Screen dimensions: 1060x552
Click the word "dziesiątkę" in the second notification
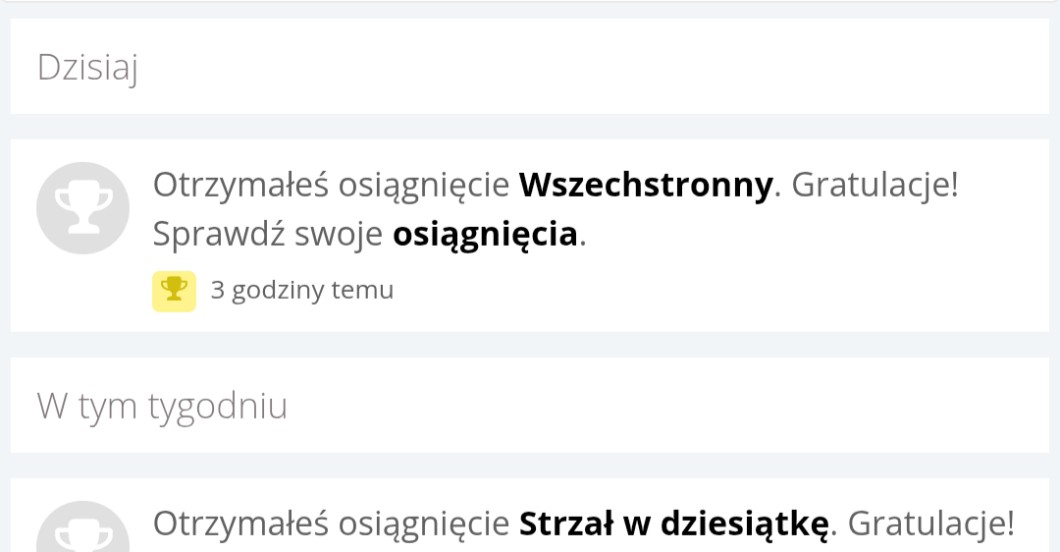pos(731,524)
